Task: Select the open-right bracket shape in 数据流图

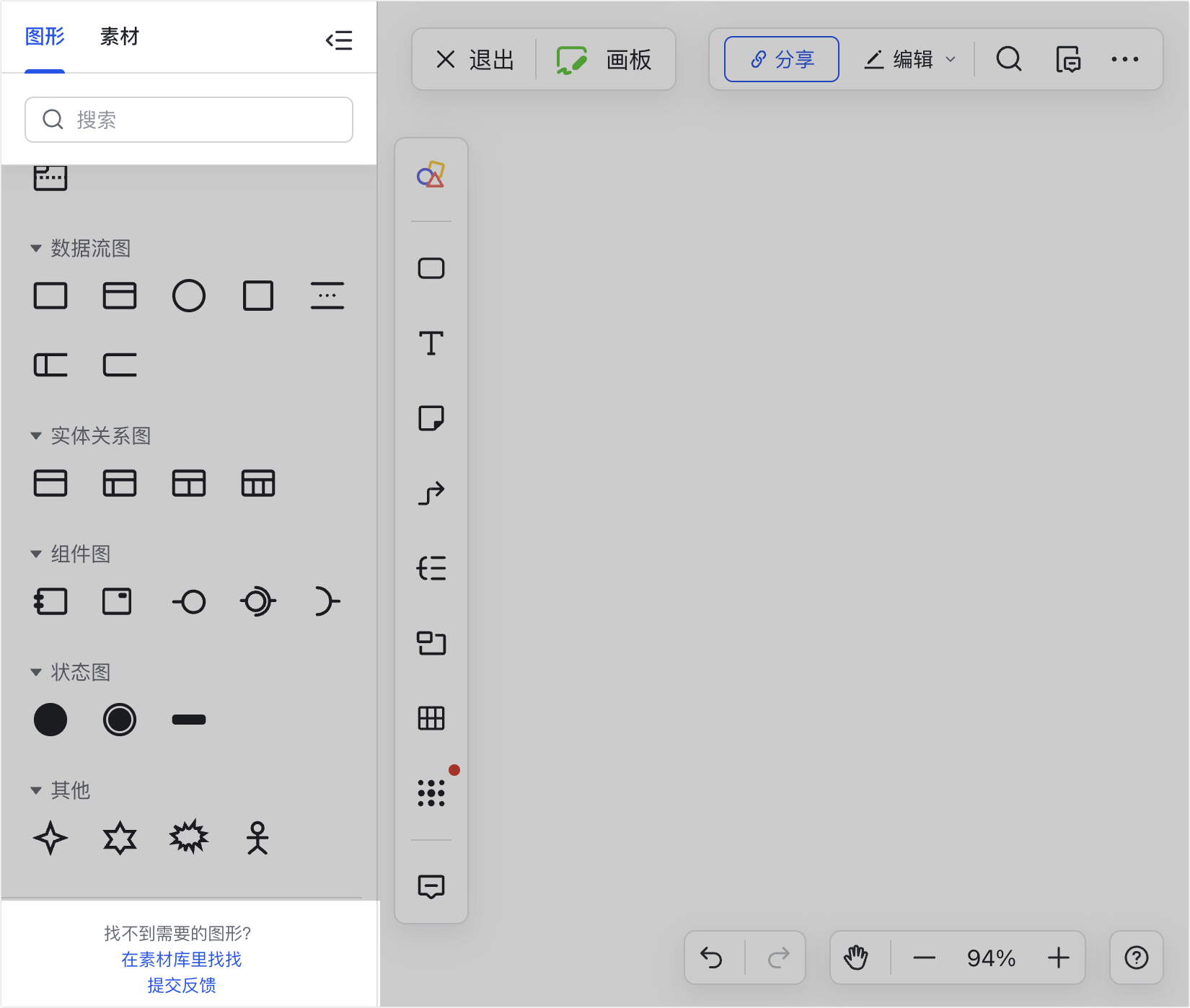Action: click(120, 365)
